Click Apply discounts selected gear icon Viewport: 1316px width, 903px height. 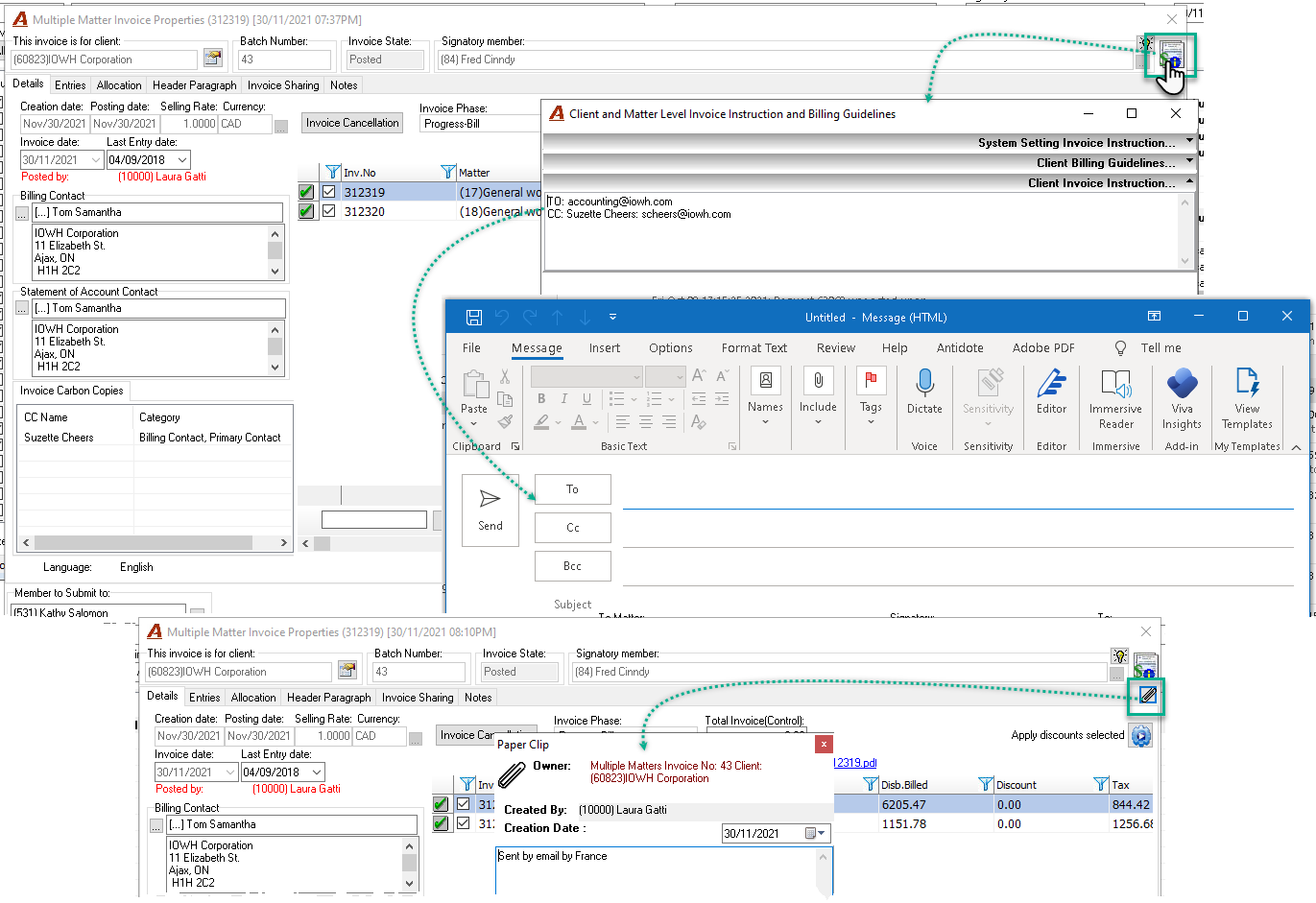1140,736
